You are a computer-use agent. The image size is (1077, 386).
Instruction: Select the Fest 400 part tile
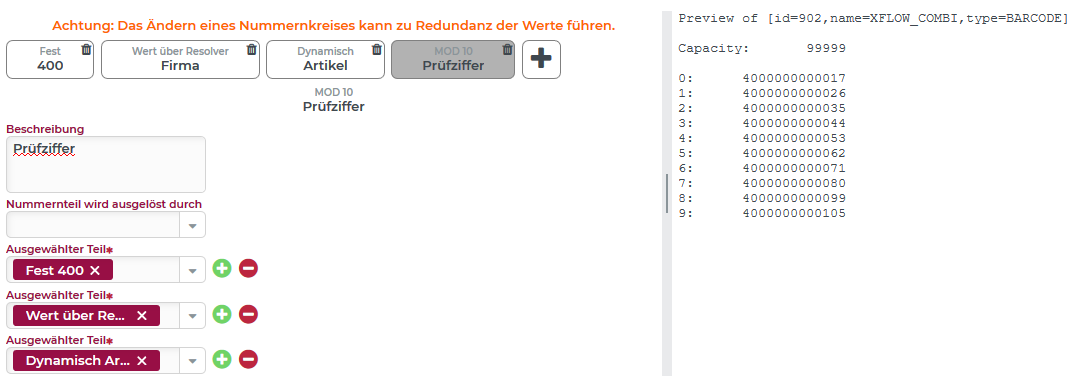[x=50, y=59]
